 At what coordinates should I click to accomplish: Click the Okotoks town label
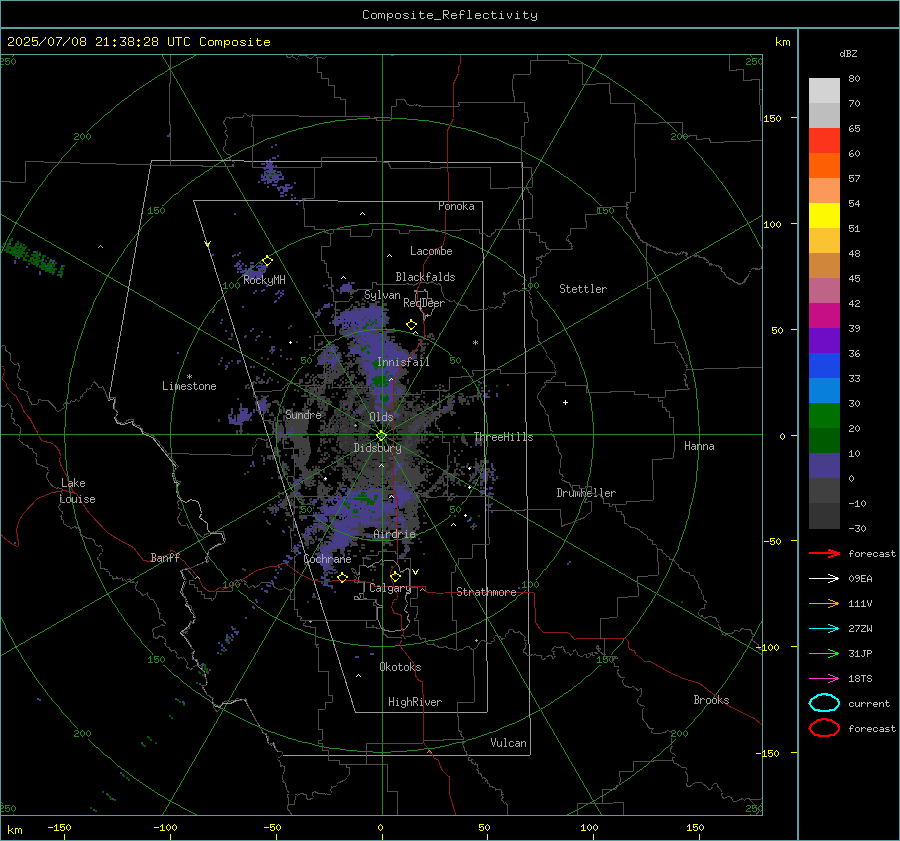[x=400, y=667]
